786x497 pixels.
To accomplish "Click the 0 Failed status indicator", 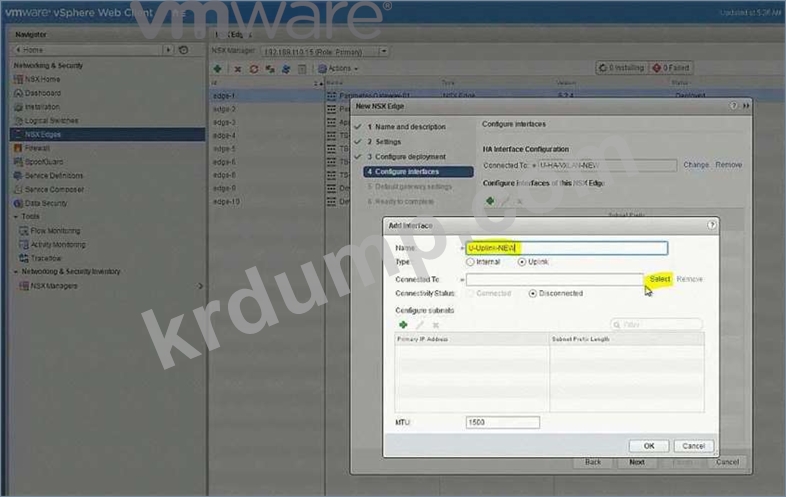I will pyautogui.click(x=671, y=68).
